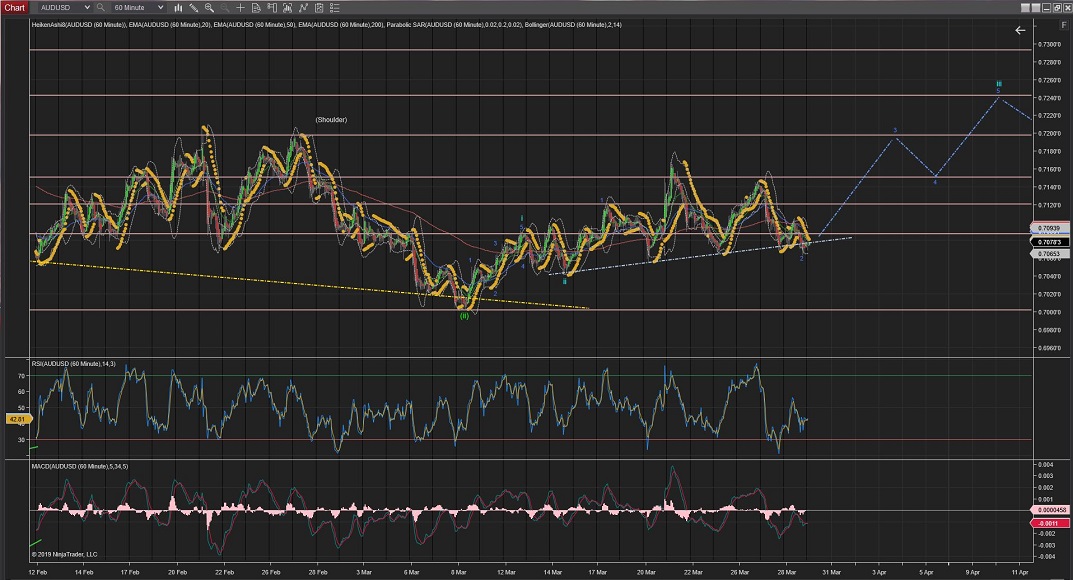Click the zoom out magnifier icon
This screenshot has height=580, width=1073.
225,8
